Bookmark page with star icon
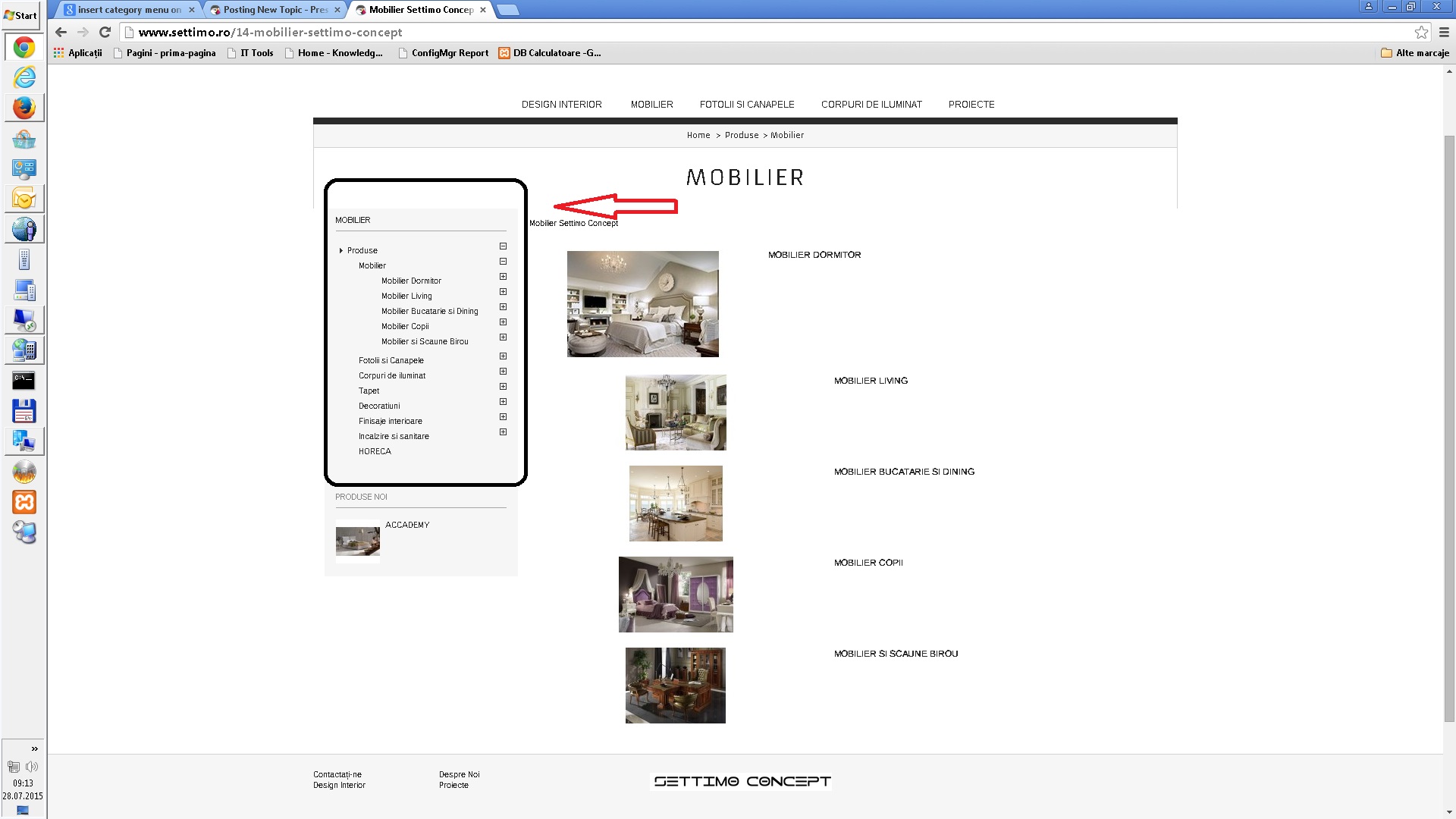The image size is (1456, 819). 1421,32
